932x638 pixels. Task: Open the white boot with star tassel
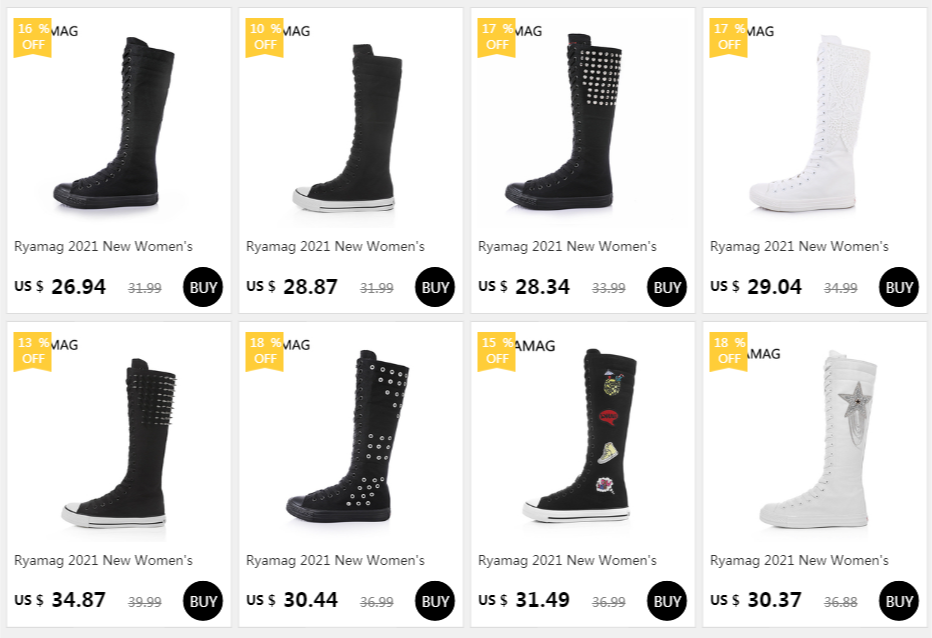[x=815, y=438]
